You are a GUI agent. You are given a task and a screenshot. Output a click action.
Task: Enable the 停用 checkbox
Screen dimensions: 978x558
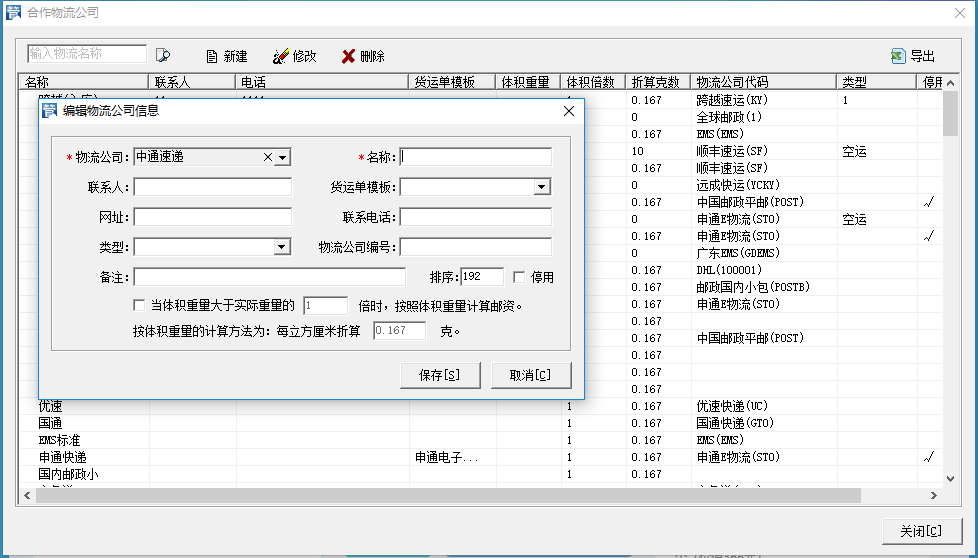click(518, 277)
